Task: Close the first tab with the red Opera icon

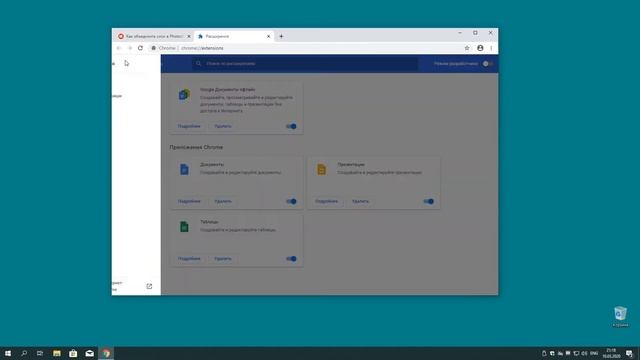Action: pyautogui.click(x=189, y=36)
